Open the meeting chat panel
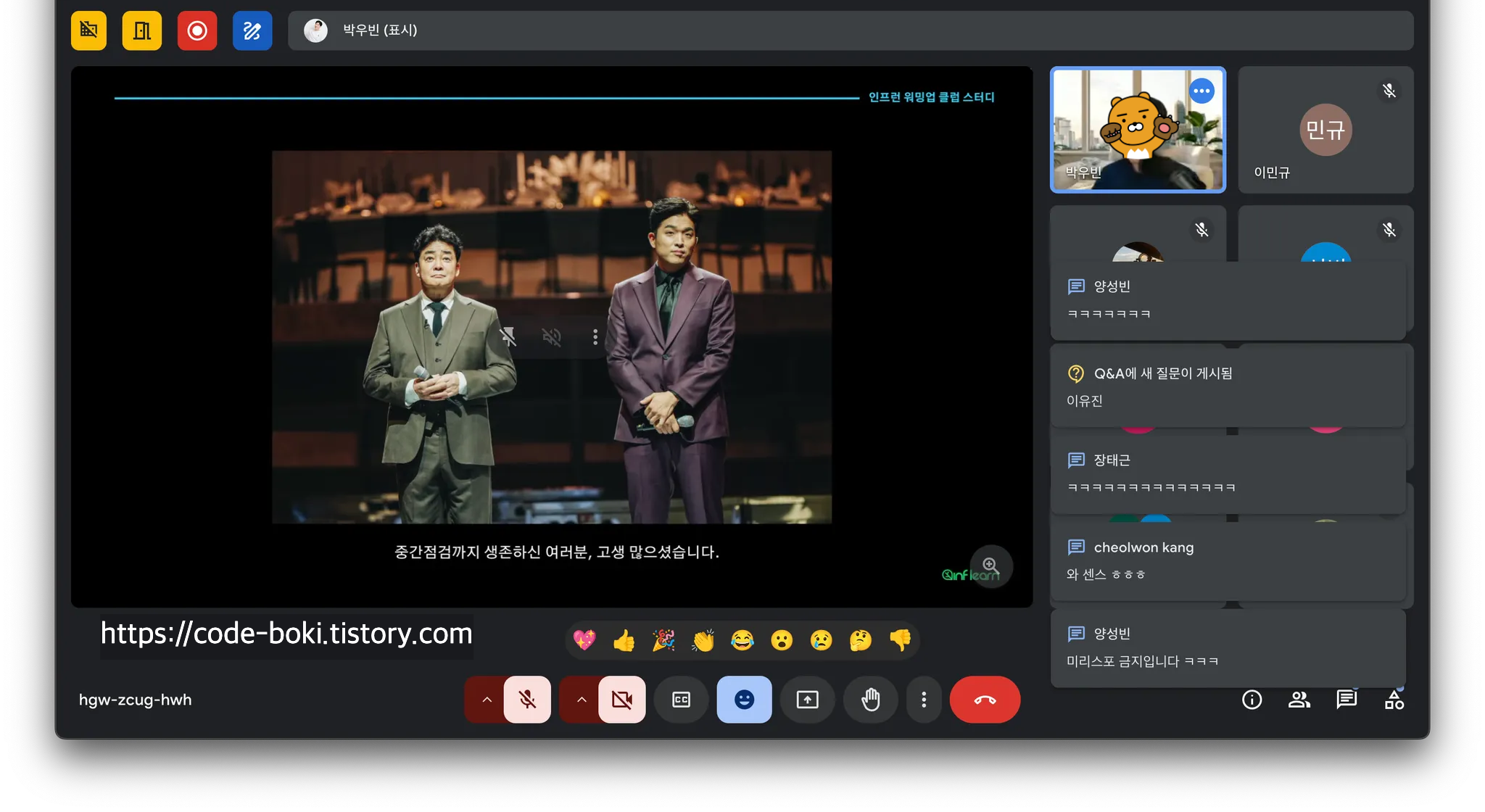This screenshot has height=812, width=1485. coord(1347,700)
